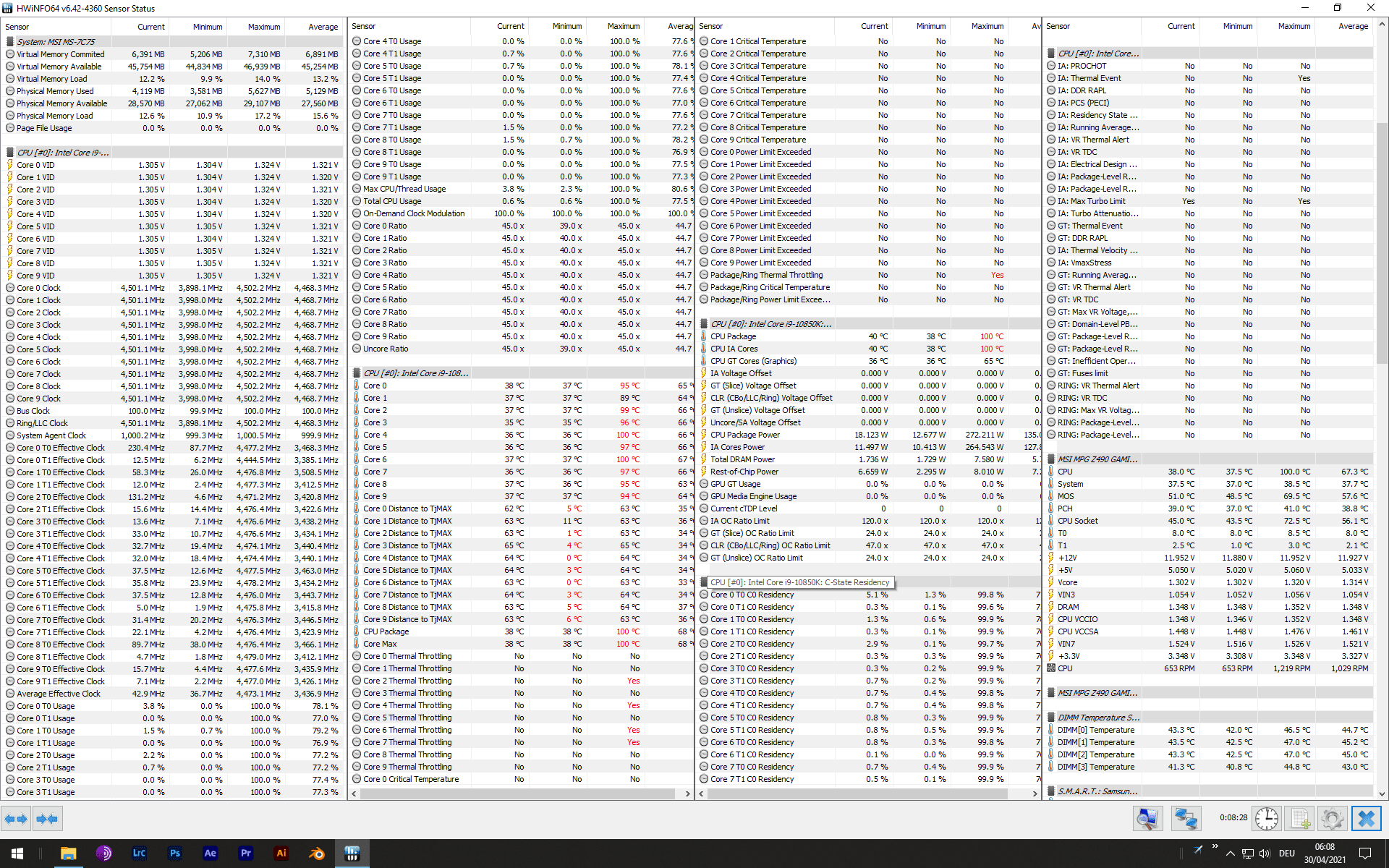Click scroll-down arrow of the right vertical scrollbar
This screenshot has width=1389, height=868.
1382,793
